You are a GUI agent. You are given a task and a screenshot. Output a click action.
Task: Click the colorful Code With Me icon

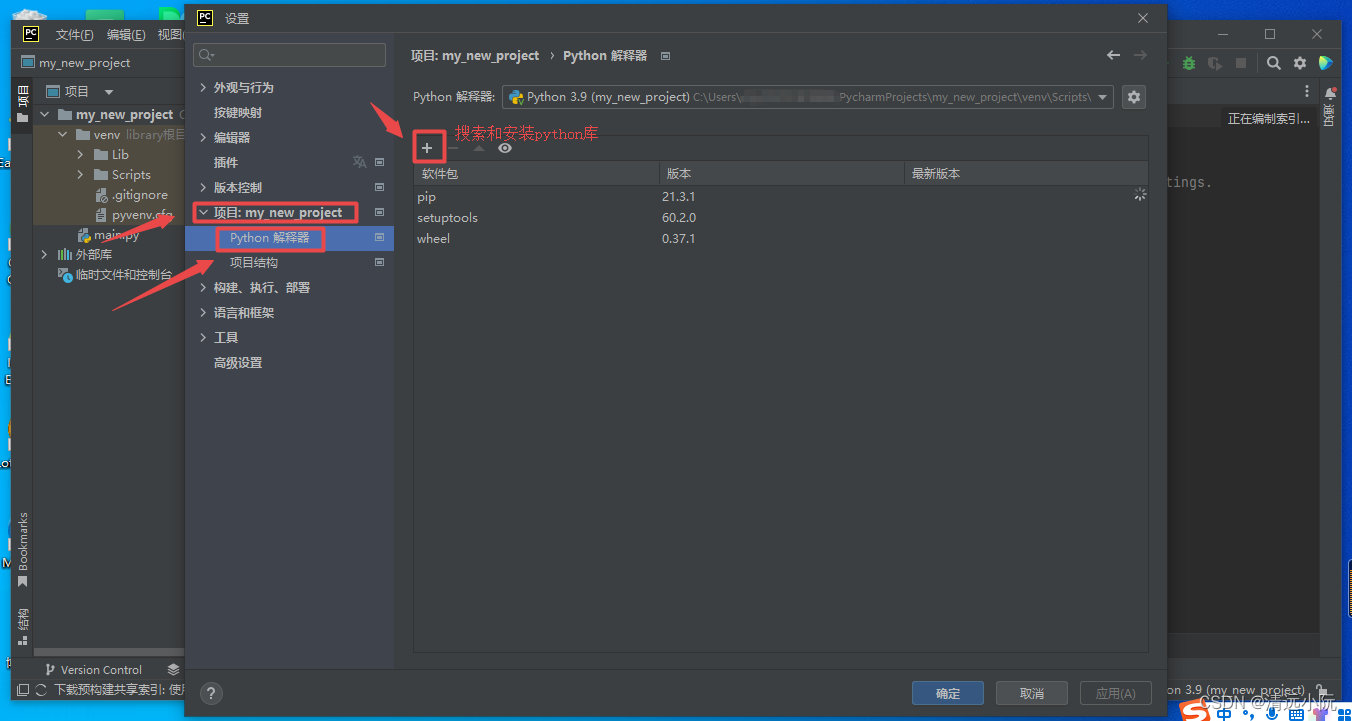point(1326,63)
